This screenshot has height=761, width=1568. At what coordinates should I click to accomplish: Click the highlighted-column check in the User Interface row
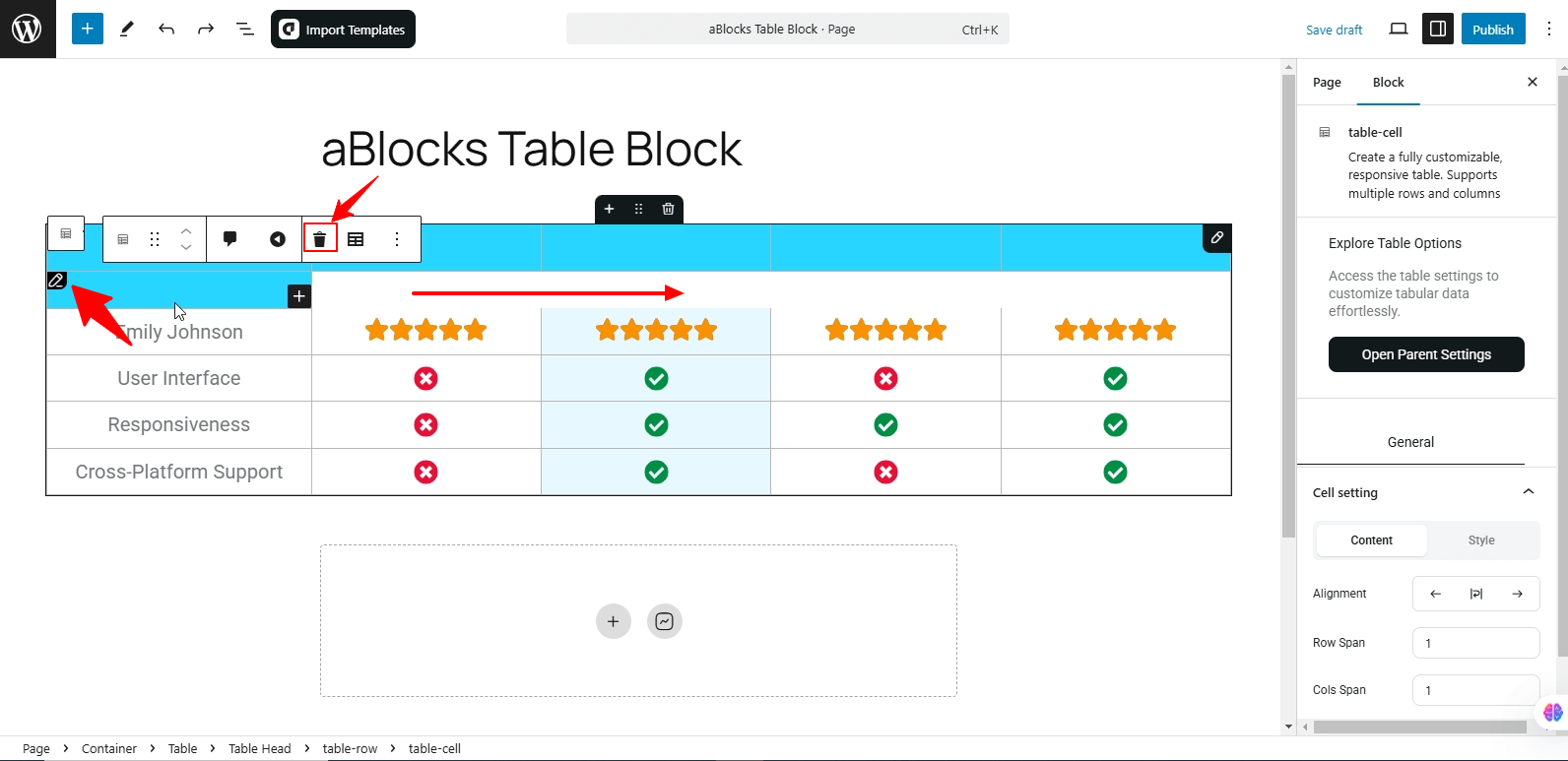(656, 378)
